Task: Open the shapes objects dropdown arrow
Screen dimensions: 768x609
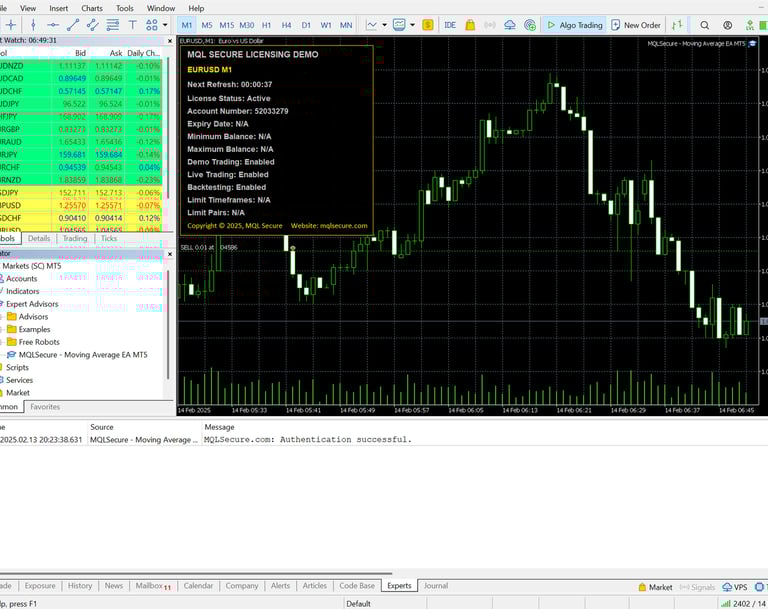Action: coord(165,25)
